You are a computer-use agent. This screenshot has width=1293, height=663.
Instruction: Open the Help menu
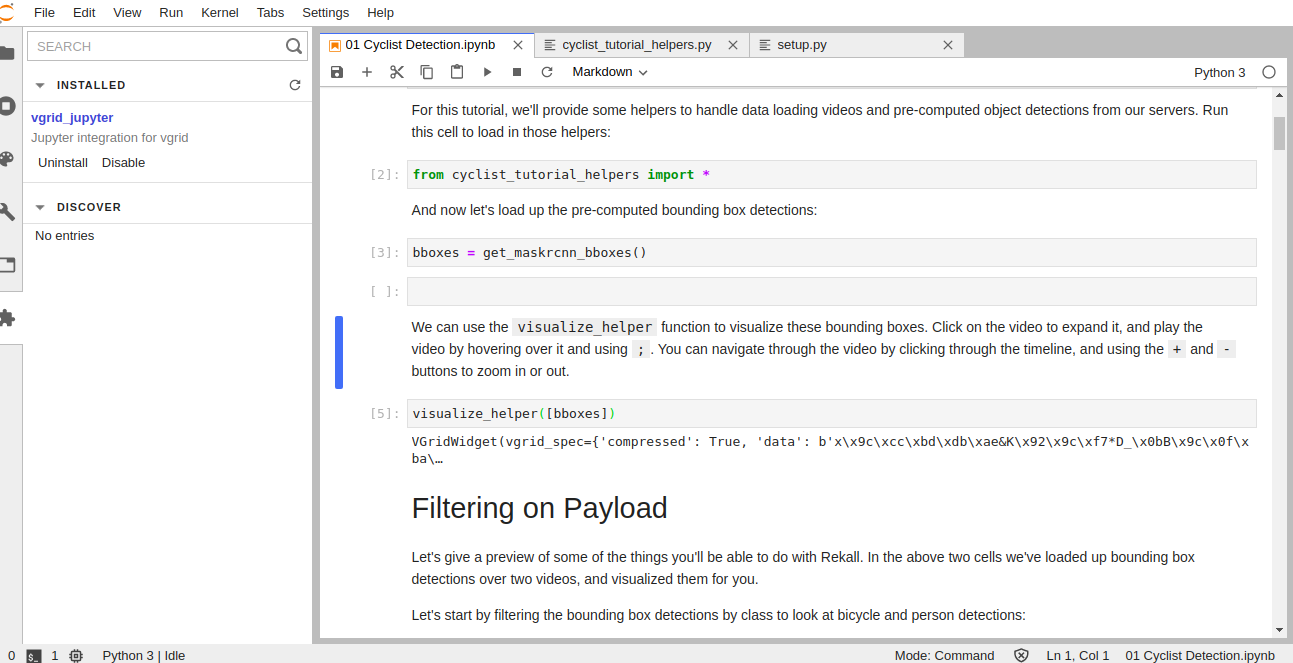(x=380, y=13)
